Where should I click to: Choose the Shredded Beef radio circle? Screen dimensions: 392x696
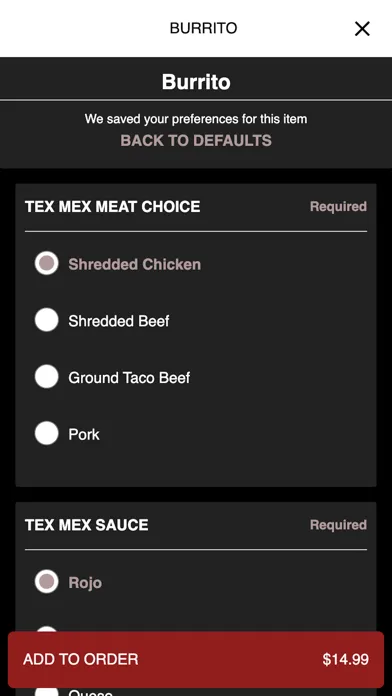click(47, 320)
